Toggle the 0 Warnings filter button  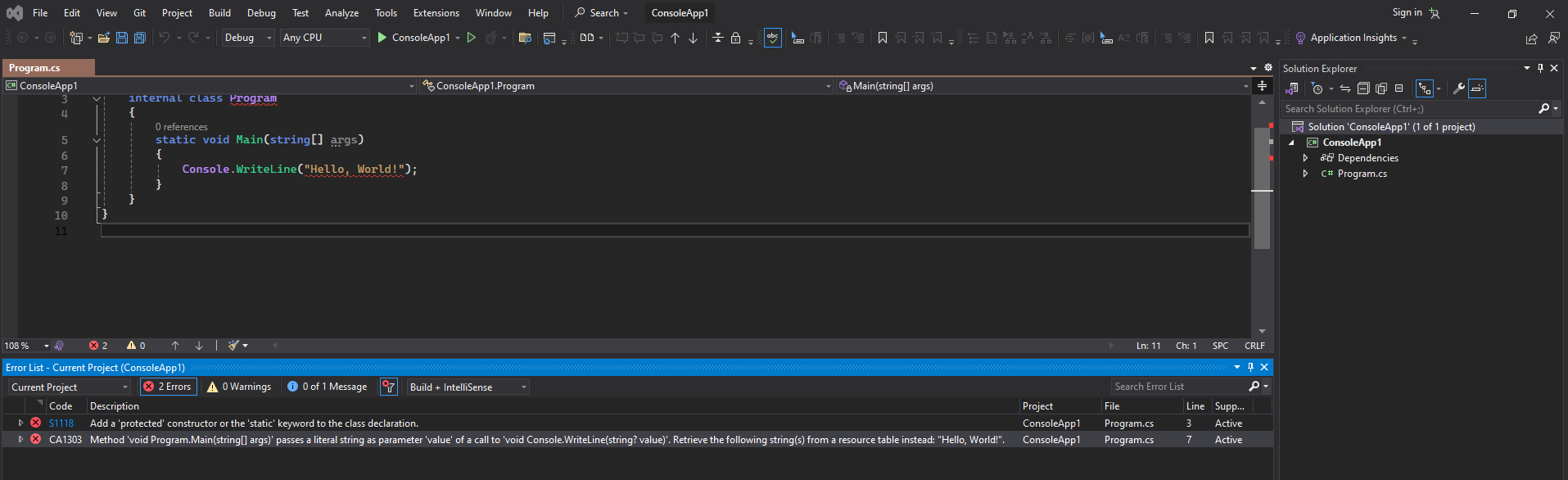(239, 387)
